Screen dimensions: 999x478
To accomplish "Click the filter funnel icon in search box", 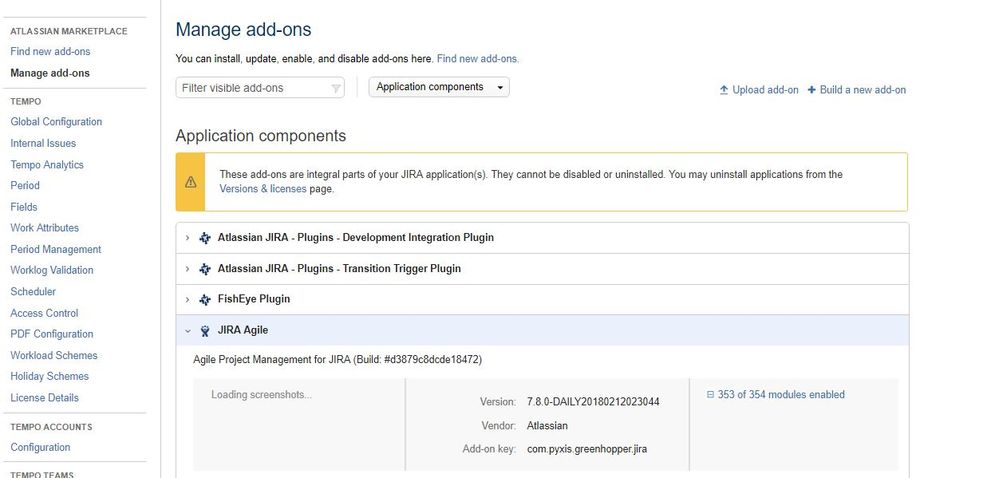I will (x=336, y=88).
